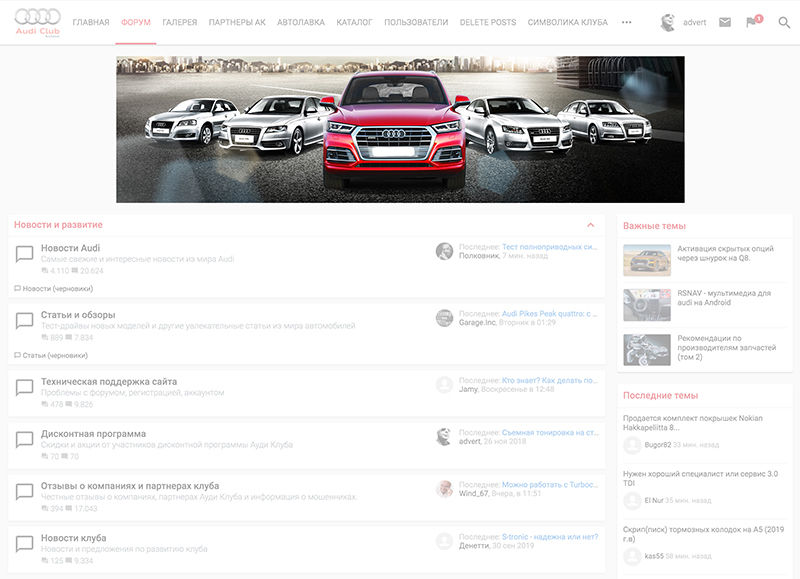This screenshot has height=579, width=800.
Task: Open the Q8 hidden options activation thumbnail
Action: point(647,260)
